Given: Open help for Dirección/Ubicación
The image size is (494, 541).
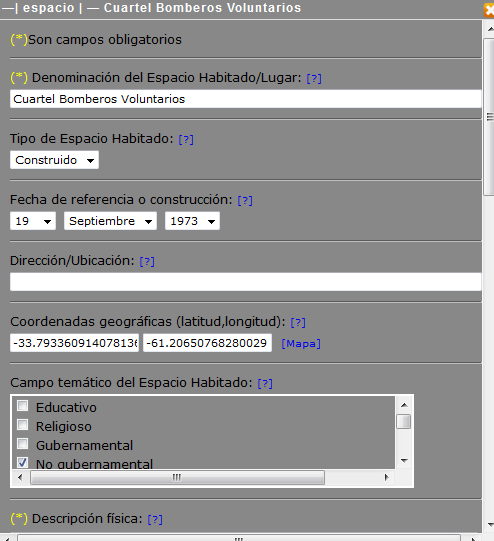Looking at the screenshot, I should point(147,262).
